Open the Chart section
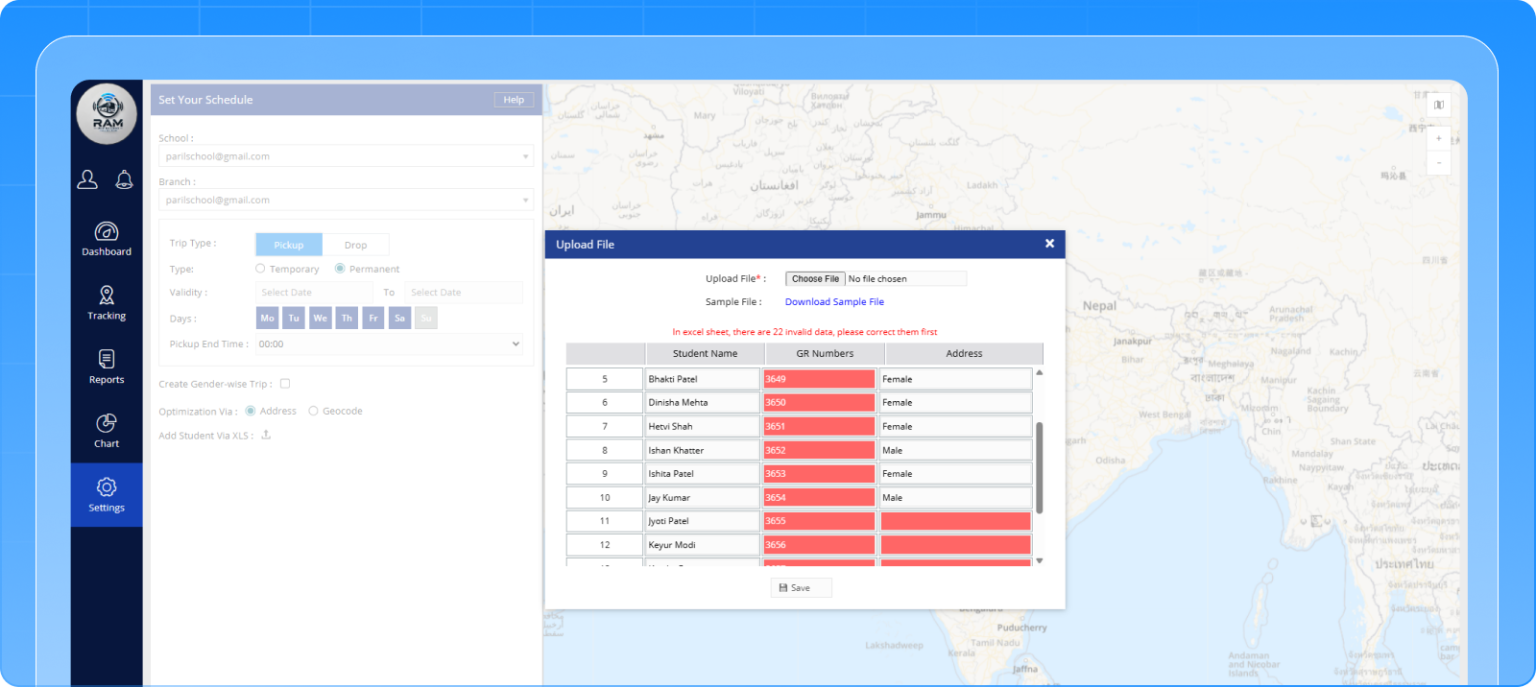1536x687 pixels. pos(106,431)
